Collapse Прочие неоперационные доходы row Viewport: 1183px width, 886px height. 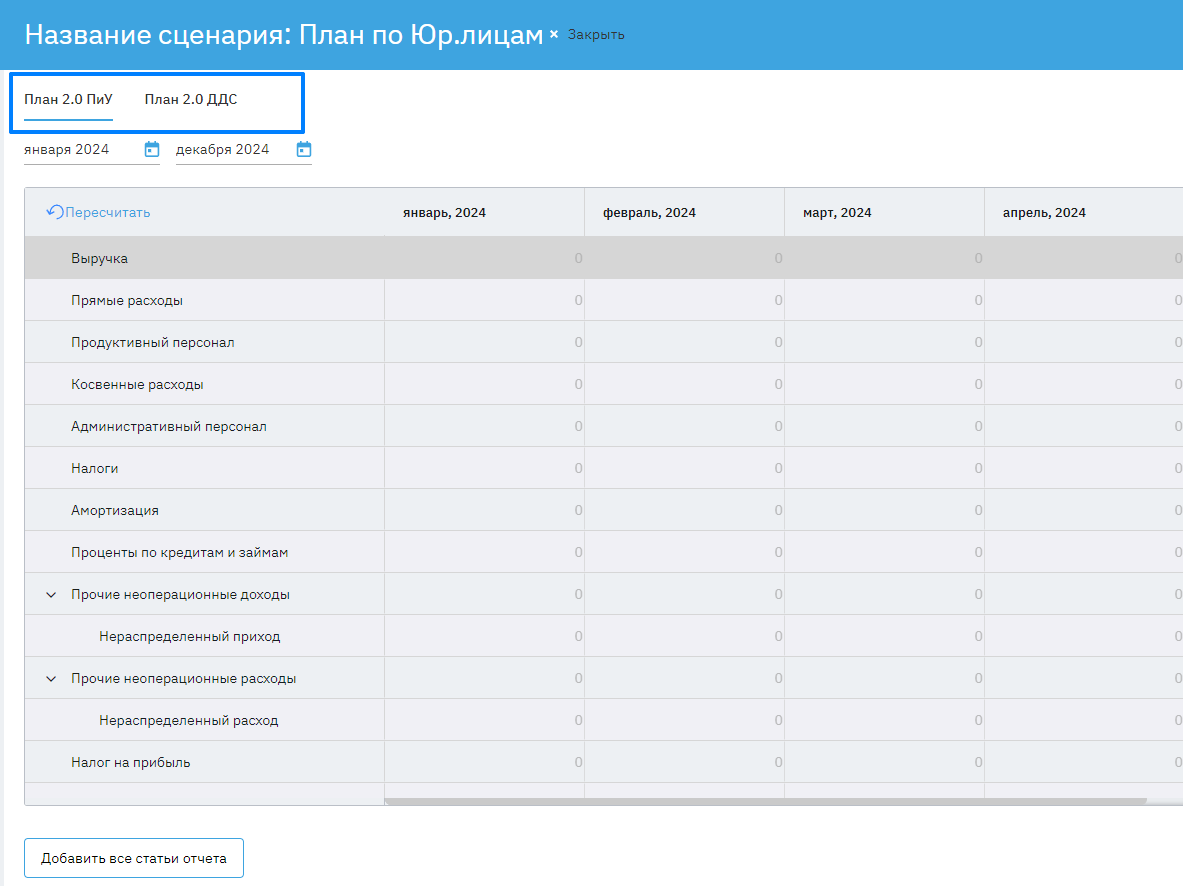pyautogui.click(x=51, y=595)
